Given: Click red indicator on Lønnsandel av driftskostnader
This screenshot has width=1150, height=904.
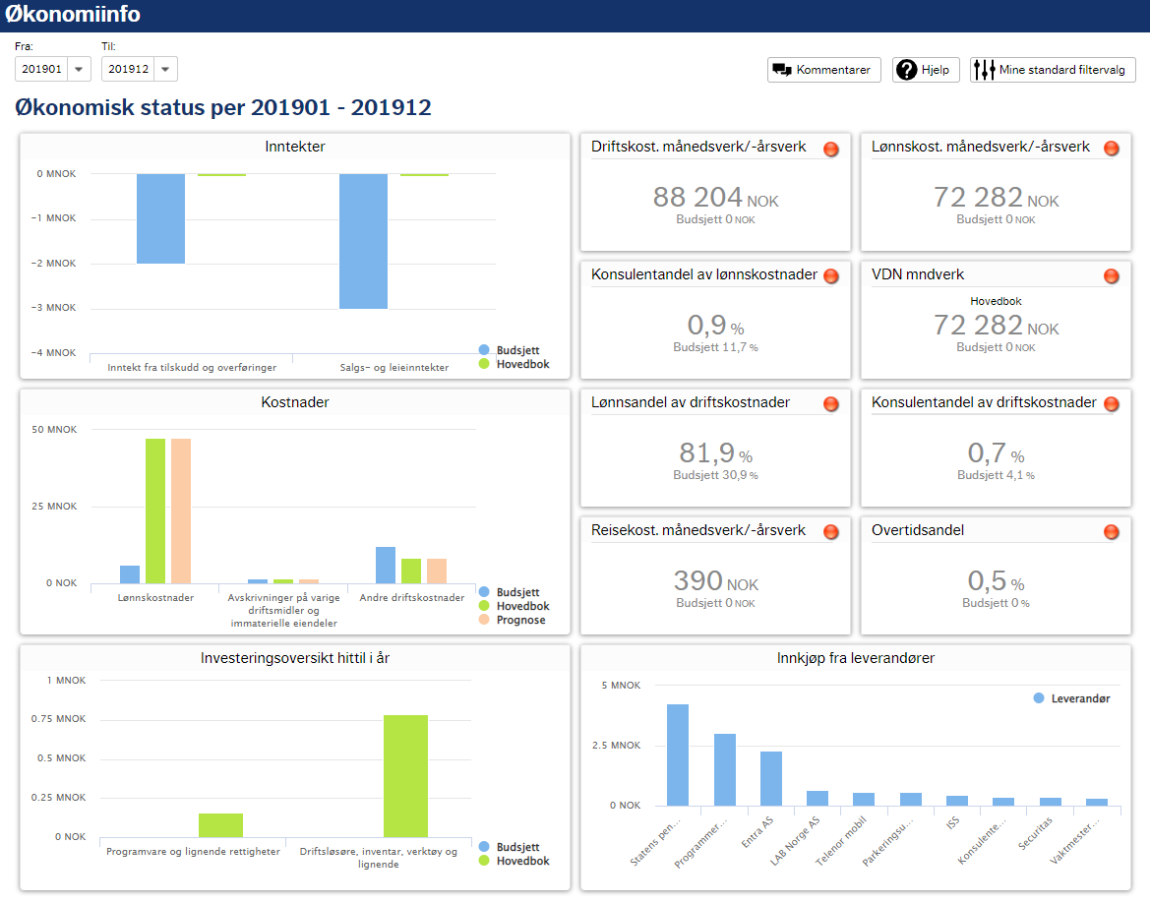Looking at the screenshot, I should coord(831,404).
